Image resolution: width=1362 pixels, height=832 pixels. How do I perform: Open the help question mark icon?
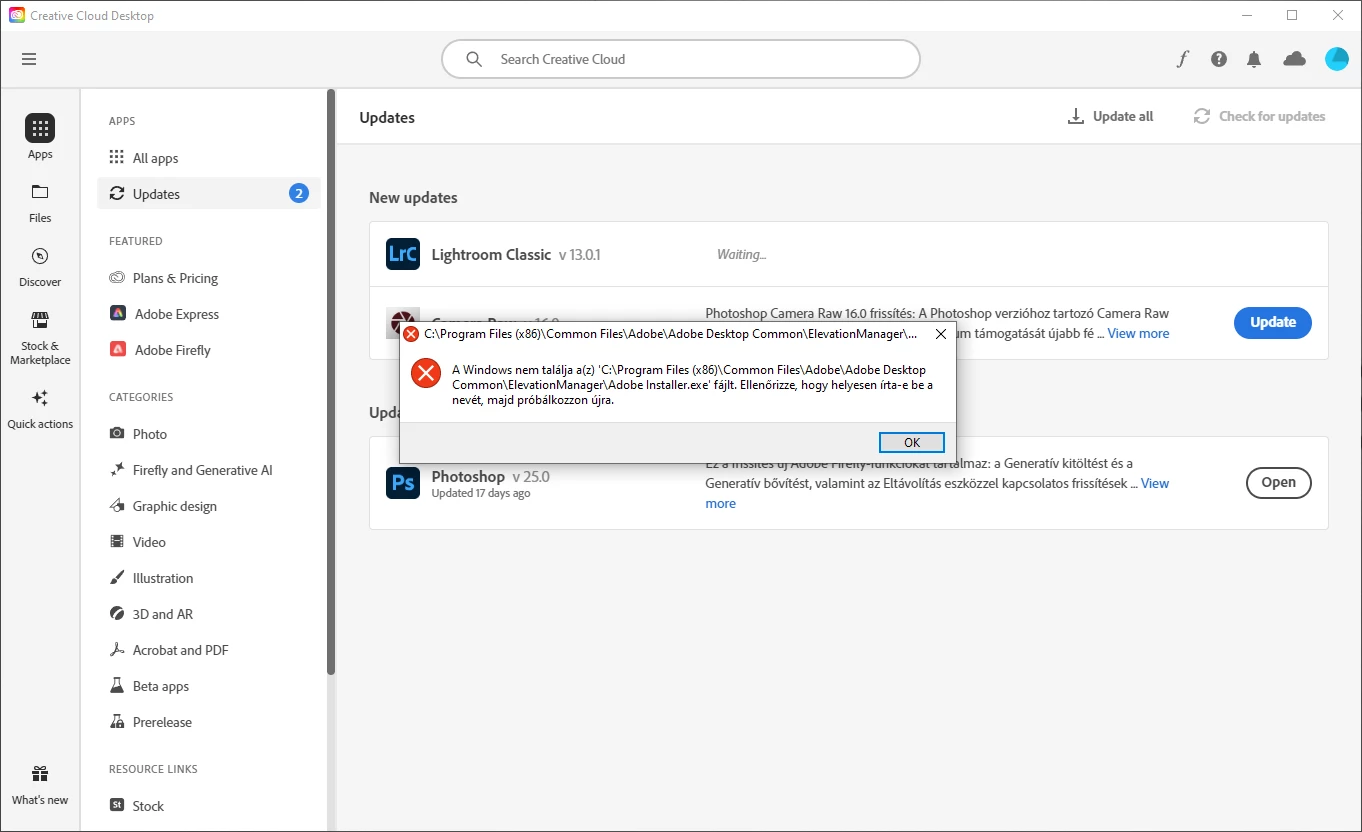[x=1218, y=59]
